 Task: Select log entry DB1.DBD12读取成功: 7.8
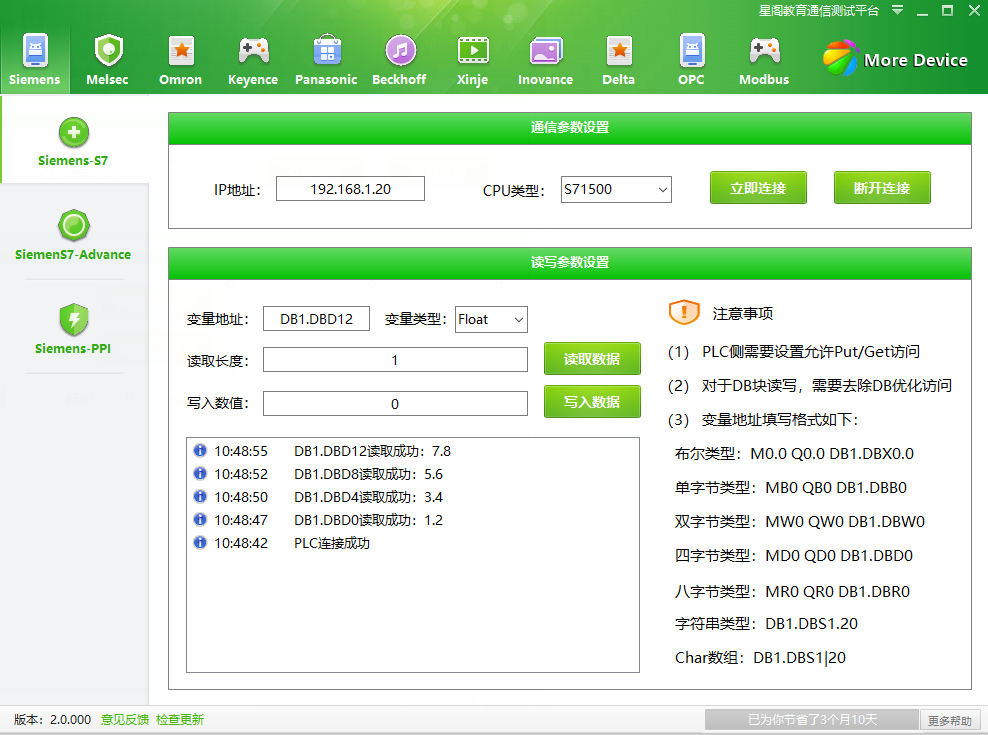point(372,451)
